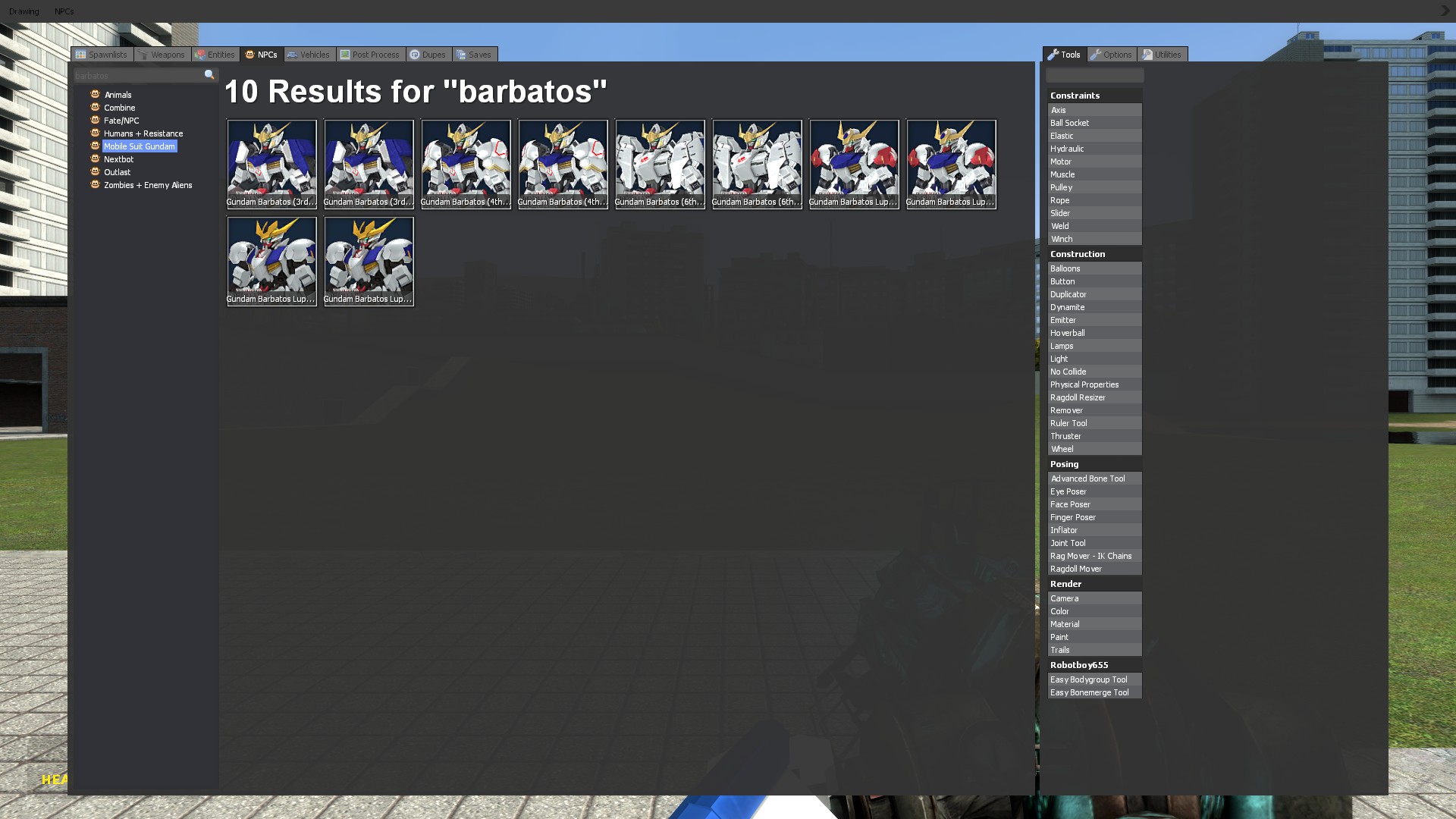Collapse the Robotboy655 tool section
The height and width of the screenshot is (819, 1456).
click(1095, 665)
